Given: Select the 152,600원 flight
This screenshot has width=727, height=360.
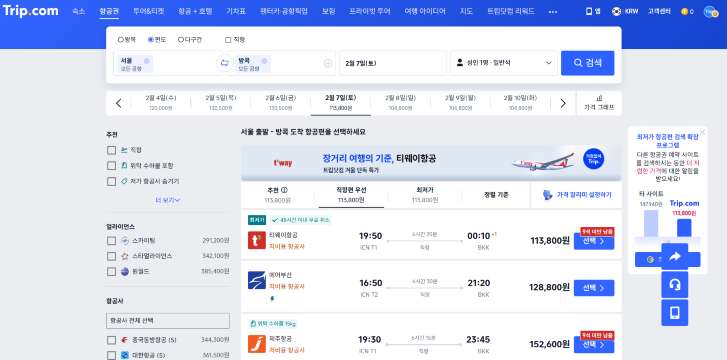Looking at the screenshot, I should click(594, 345).
